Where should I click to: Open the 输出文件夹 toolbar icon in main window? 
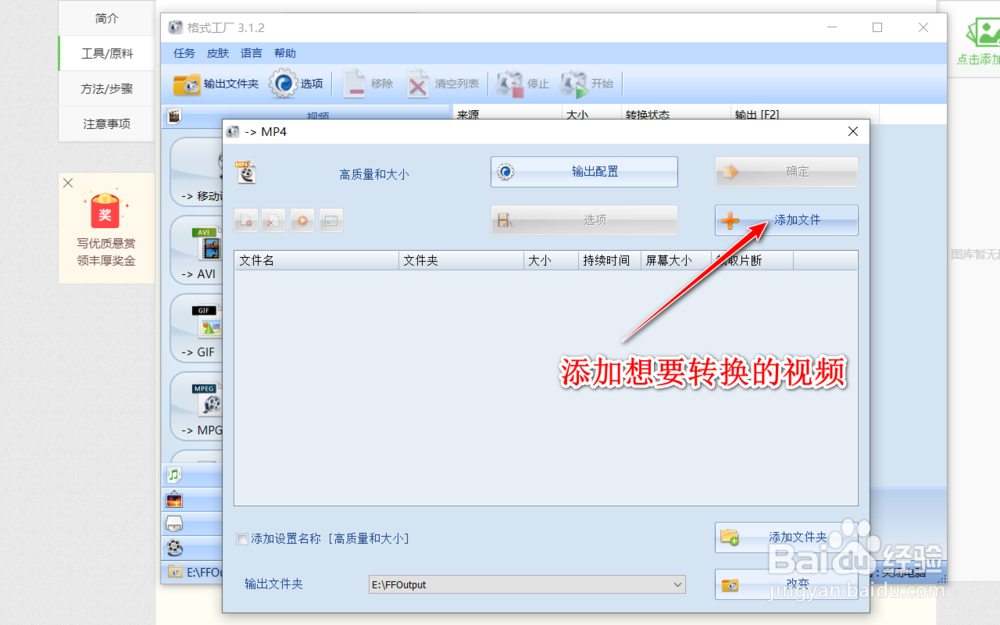[186, 84]
